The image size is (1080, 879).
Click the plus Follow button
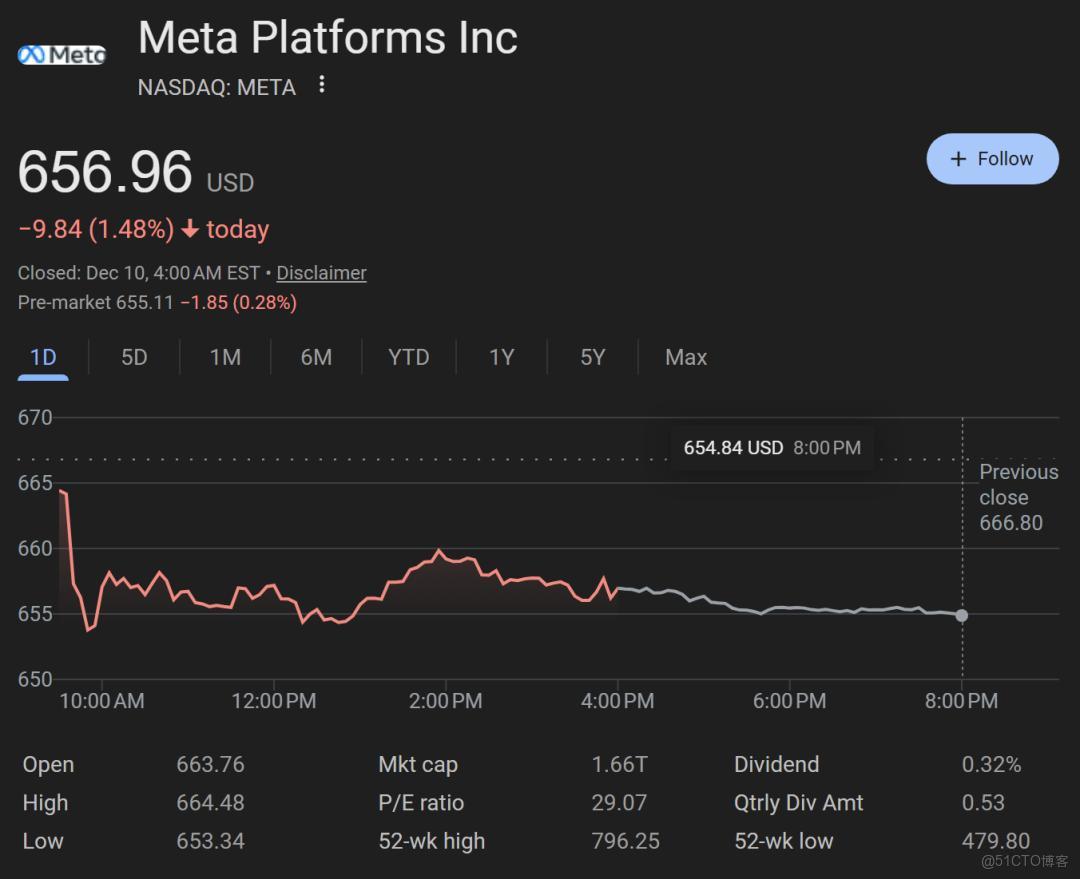992,159
